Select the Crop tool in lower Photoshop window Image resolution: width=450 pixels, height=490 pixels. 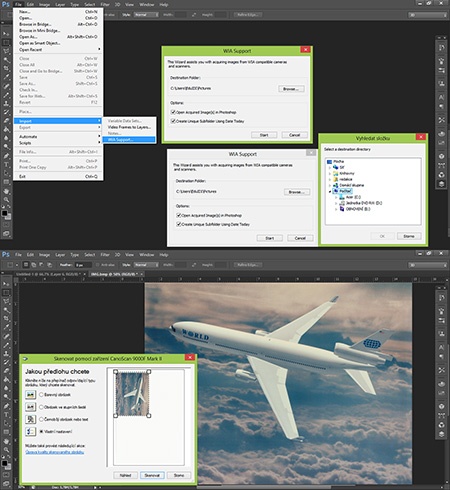(6, 318)
